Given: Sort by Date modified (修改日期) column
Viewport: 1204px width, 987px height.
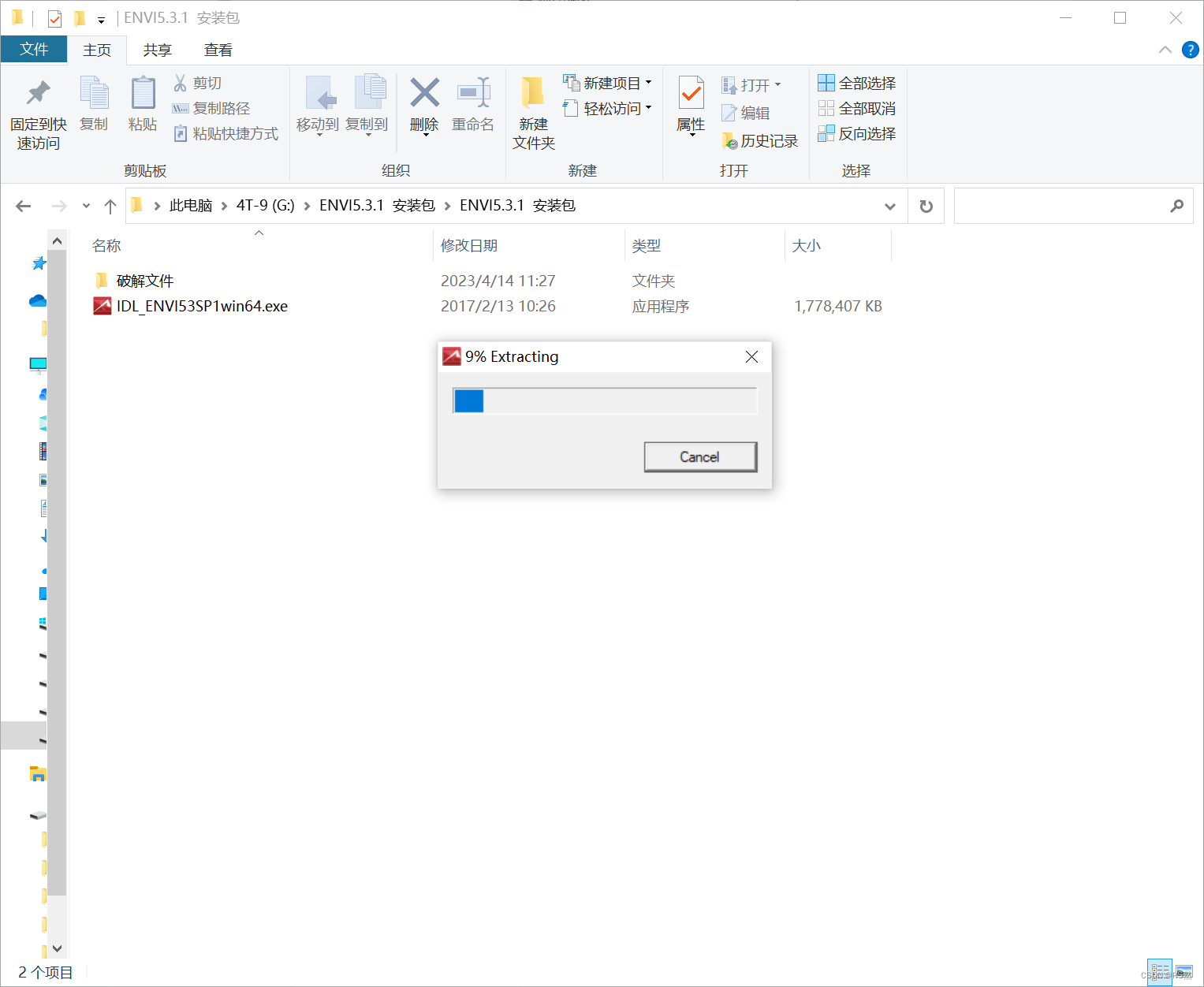Looking at the screenshot, I should (x=469, y=245).
